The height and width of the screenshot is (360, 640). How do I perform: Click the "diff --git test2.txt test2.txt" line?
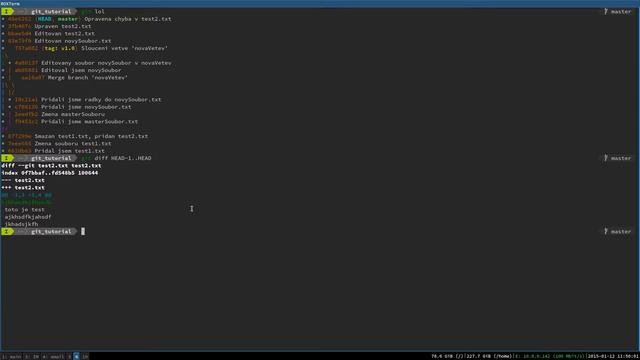[51, 166]
